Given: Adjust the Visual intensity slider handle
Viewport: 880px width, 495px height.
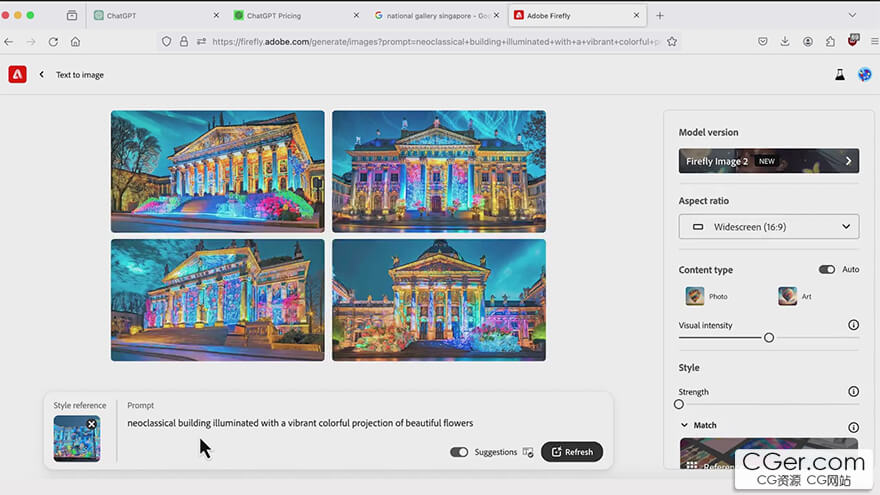Looking at the screenshot, I should pos(769,337).
